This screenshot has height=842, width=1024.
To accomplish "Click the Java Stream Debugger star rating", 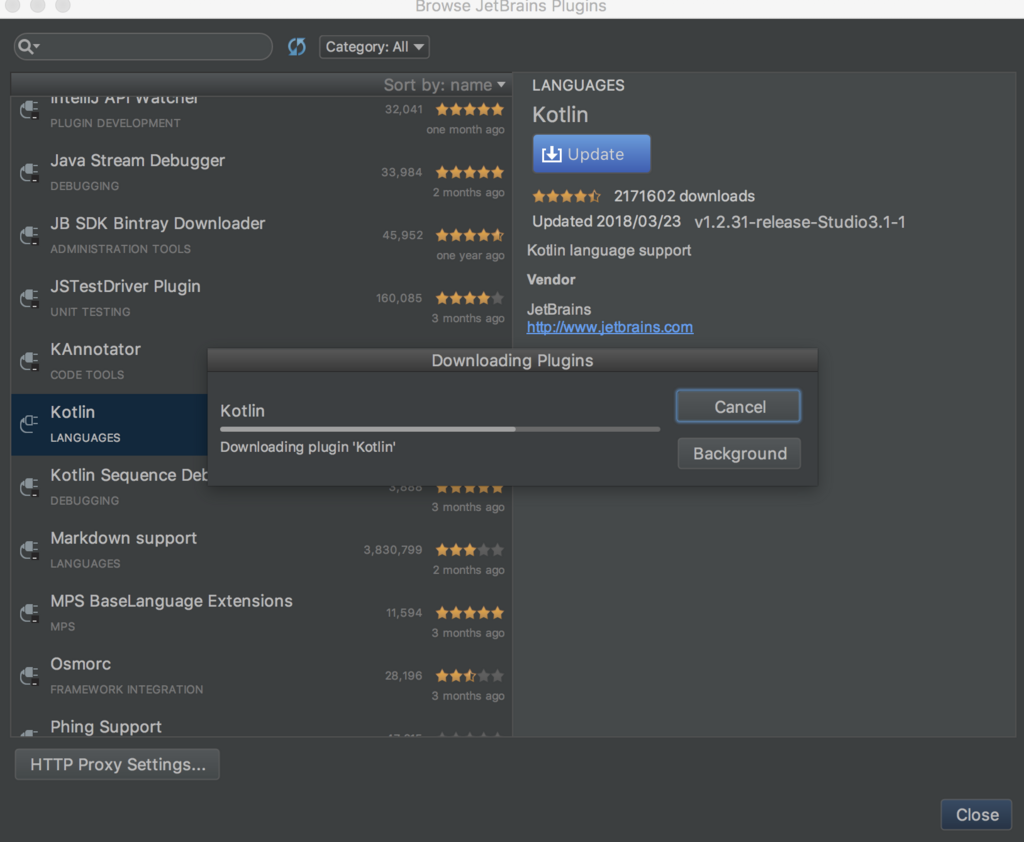I will (x=470, y=172).
